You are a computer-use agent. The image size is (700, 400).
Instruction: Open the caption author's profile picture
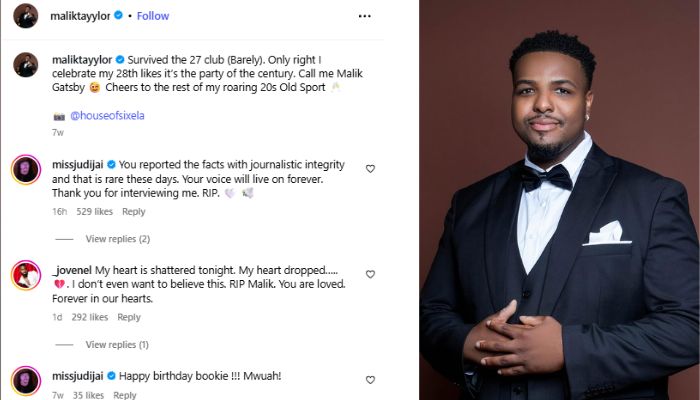click(26, 65)
